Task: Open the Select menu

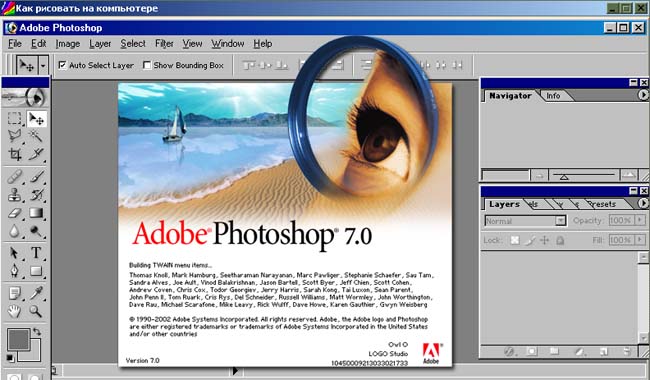Action: 133,44
